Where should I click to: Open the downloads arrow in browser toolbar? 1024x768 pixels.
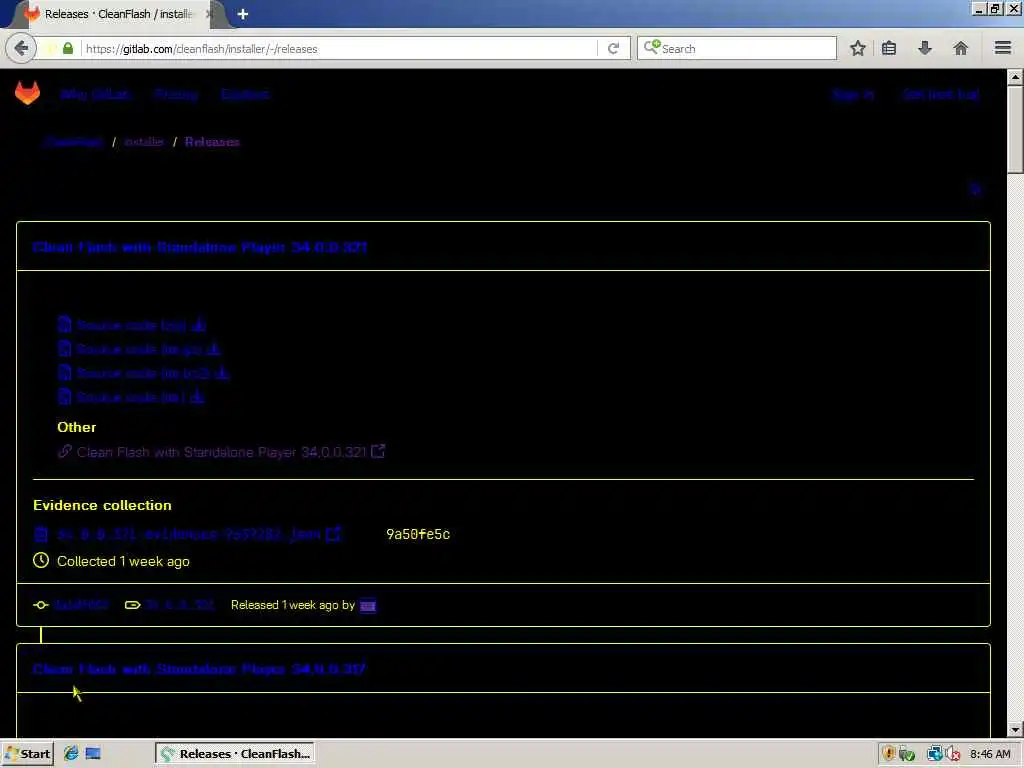925,48
